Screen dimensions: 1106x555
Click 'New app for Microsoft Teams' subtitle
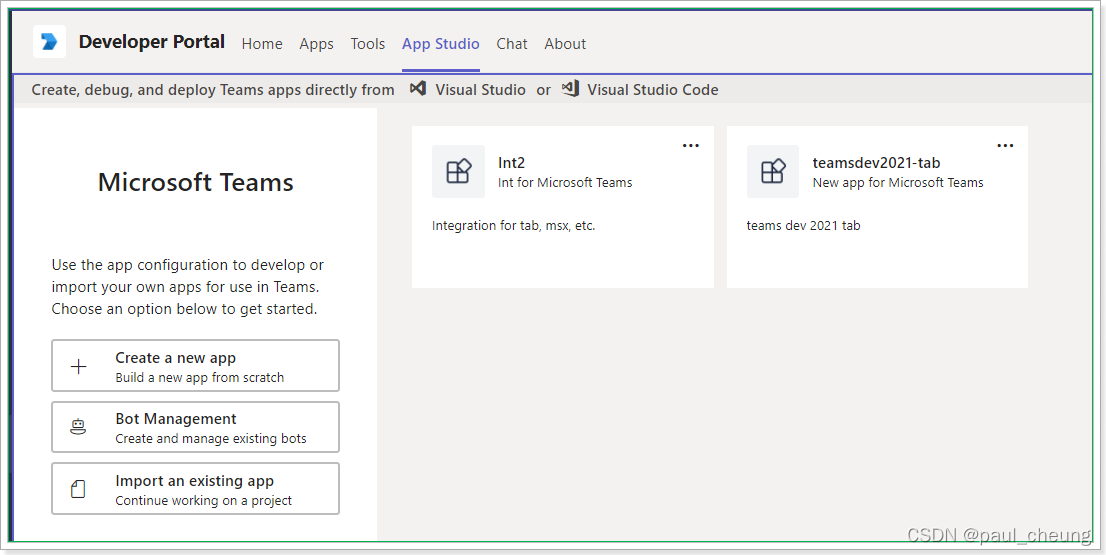(x=898, y=183)
